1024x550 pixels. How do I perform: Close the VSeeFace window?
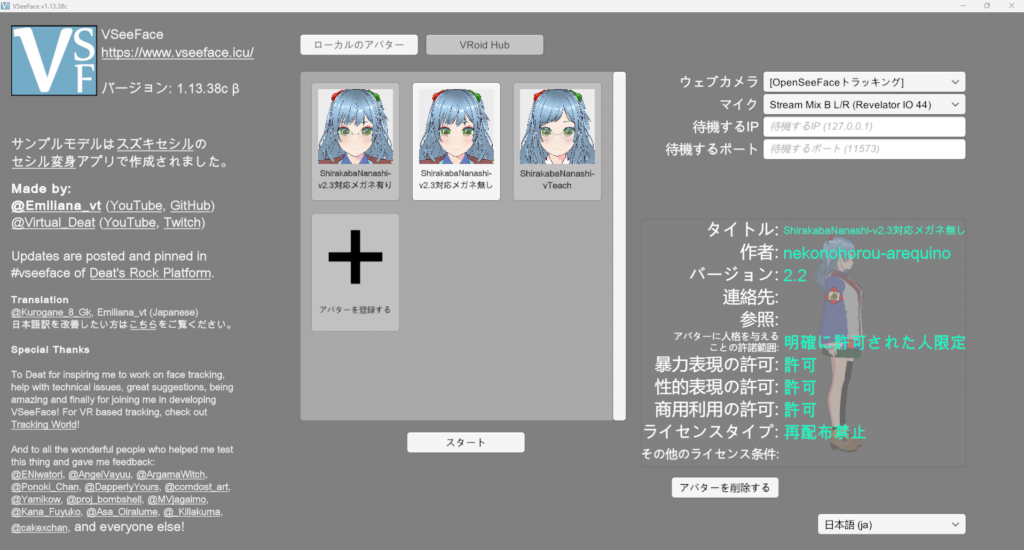point(1012,5)
